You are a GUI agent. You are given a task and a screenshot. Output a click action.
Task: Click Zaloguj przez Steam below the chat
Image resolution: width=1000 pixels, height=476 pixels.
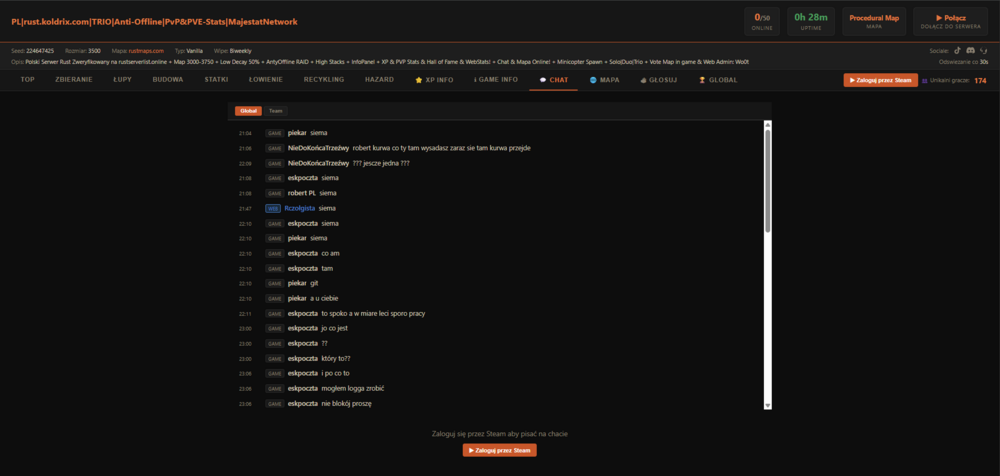coord(500,450)
